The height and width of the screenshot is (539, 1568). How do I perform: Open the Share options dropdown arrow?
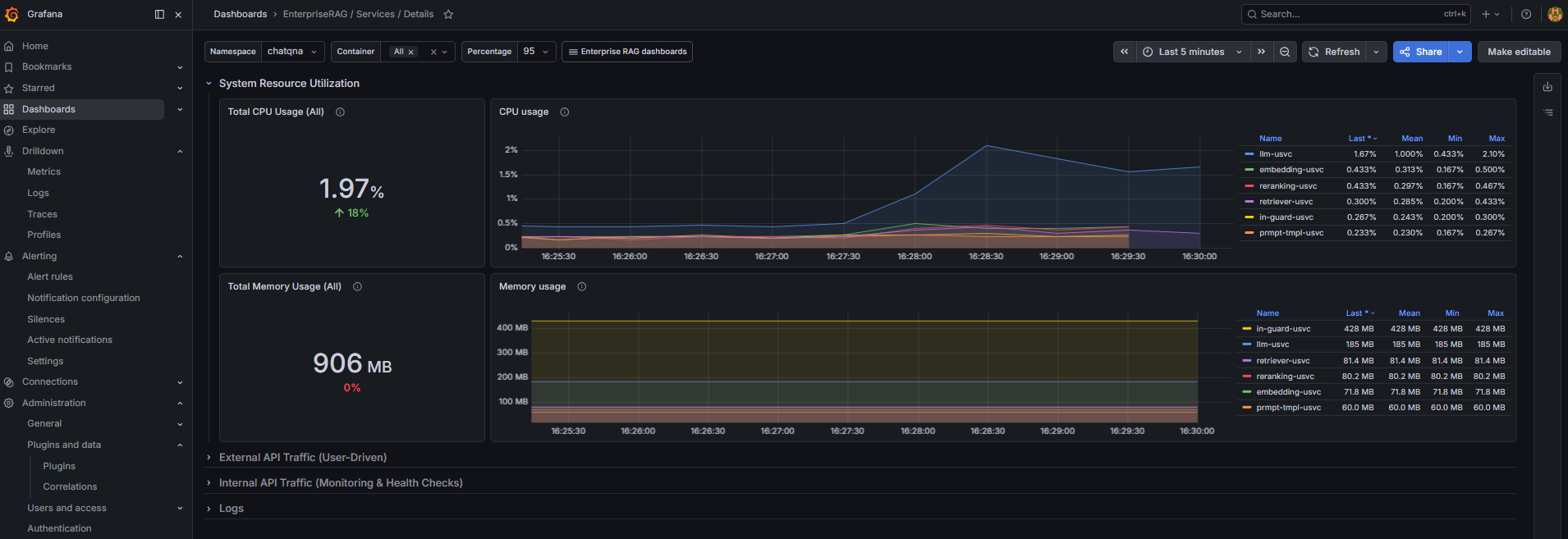pyautogui.click(x=1460, y=52)
